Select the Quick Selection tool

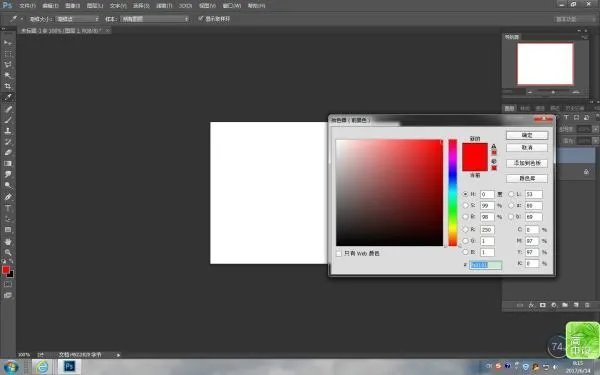pyautogui.click(x=8, y=75)
